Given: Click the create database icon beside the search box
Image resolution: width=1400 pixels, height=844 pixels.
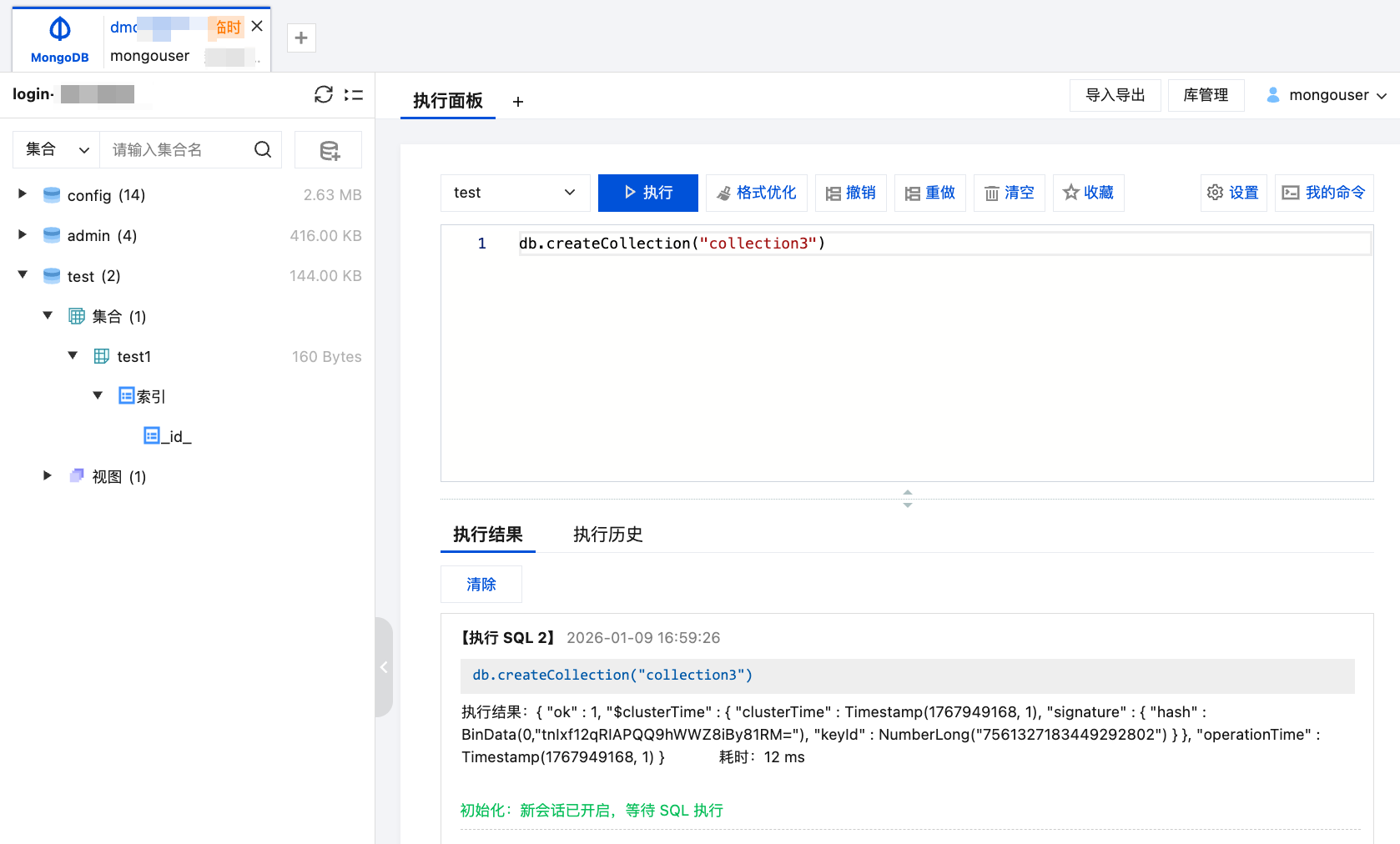Looking at the screenshot, I should [x=328, y=149].
